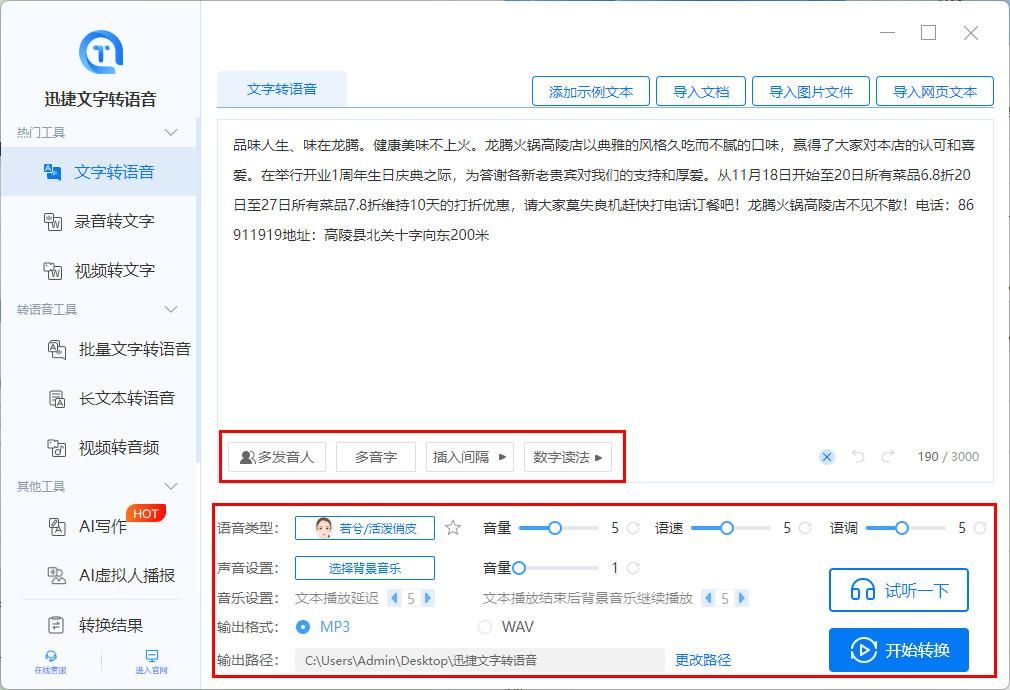Viewport: 1010px width, 690px height.
Task: Adjust the 语调 slider
Action: pos(906,528)
